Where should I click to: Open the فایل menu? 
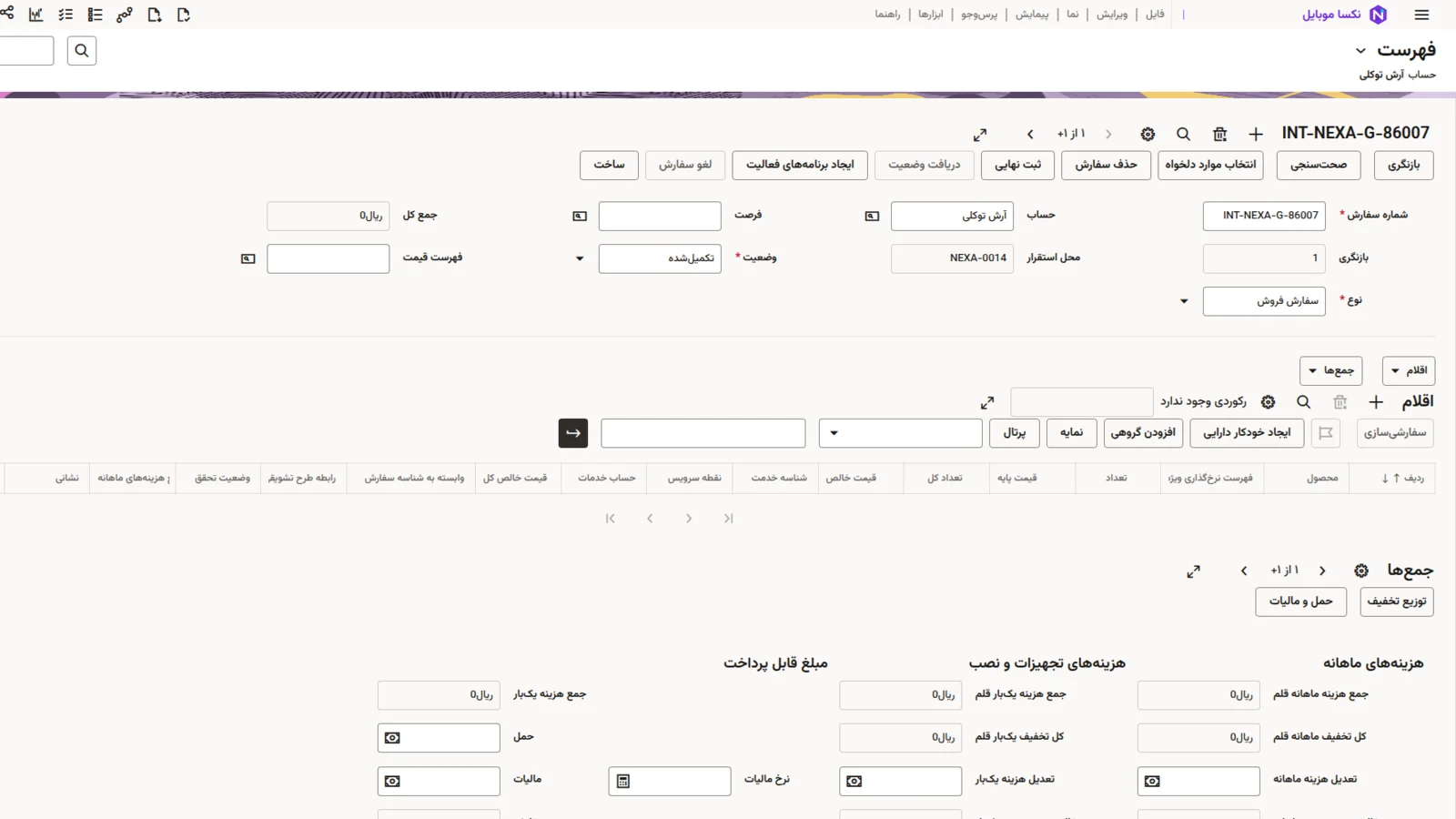click(1155, 15)
